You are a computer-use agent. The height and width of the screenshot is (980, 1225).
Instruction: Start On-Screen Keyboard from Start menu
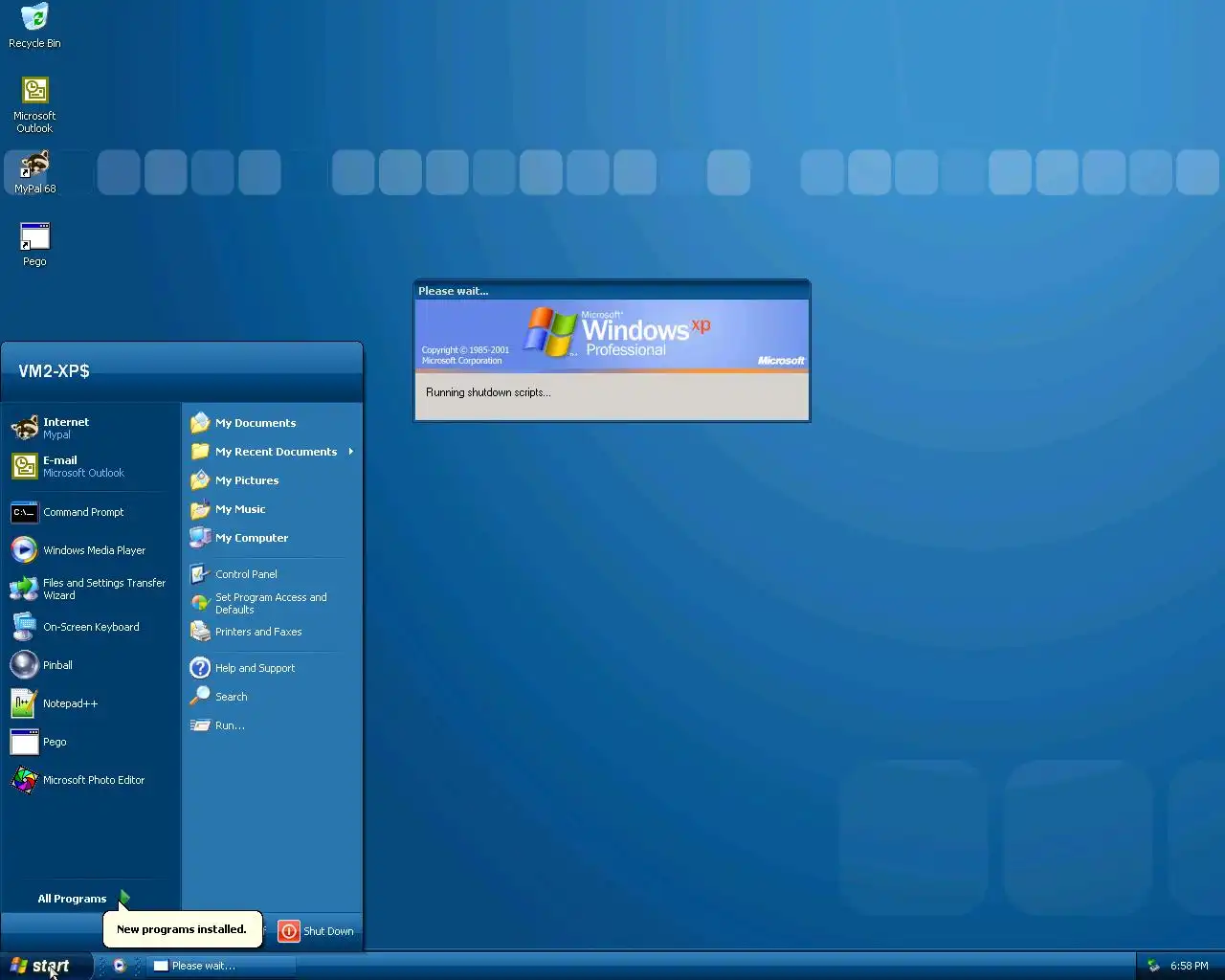click(91, 627)
